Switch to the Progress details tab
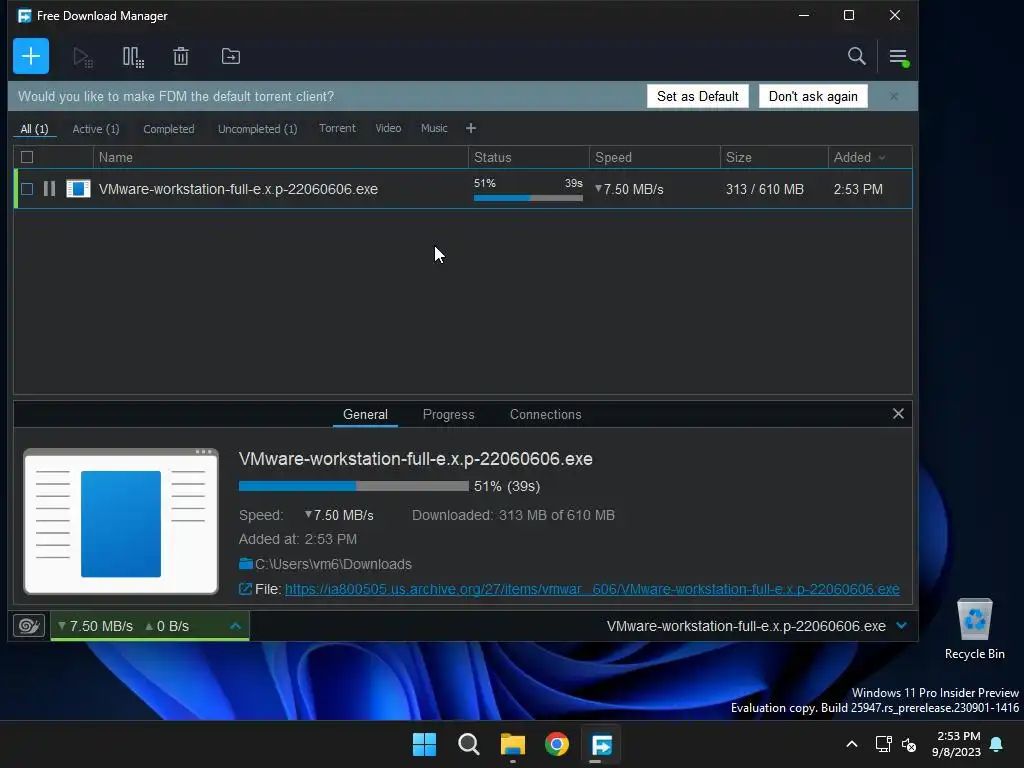1024x768 pixels. [x=449, y=414]
